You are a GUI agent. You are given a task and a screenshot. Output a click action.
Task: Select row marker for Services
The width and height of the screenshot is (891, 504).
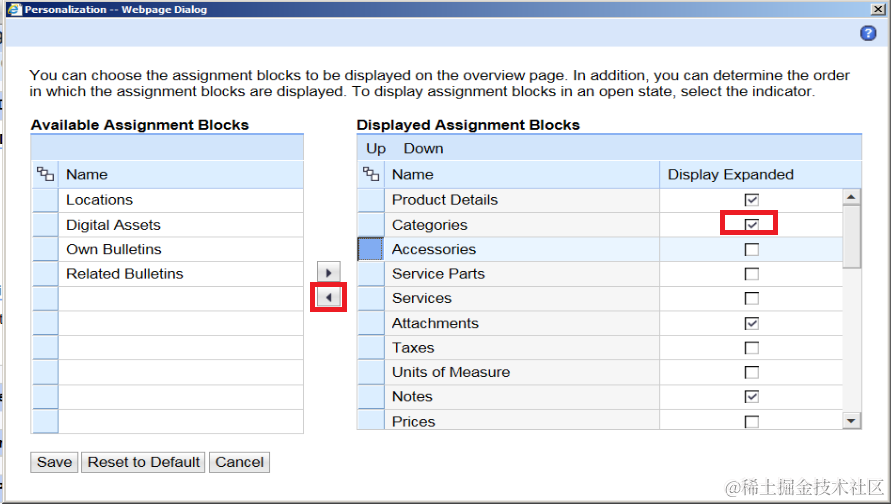(371, 298)
